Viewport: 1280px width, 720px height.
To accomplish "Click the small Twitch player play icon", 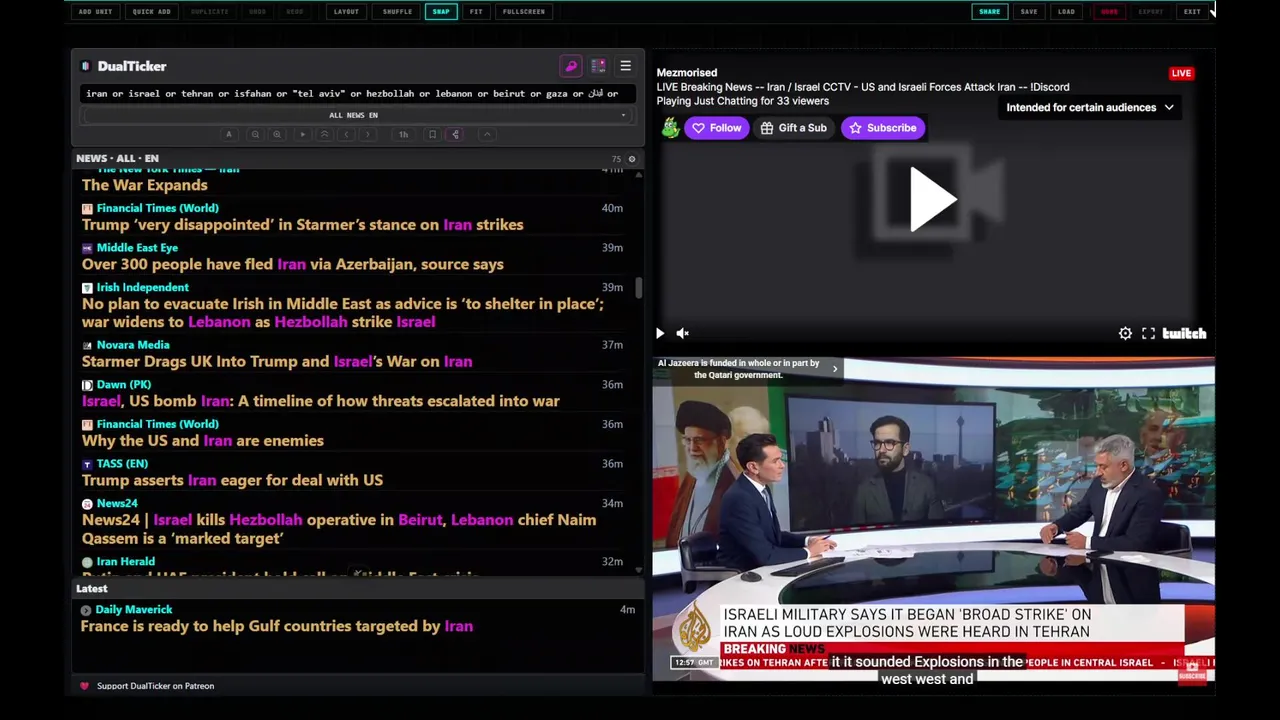I will 660,333.
